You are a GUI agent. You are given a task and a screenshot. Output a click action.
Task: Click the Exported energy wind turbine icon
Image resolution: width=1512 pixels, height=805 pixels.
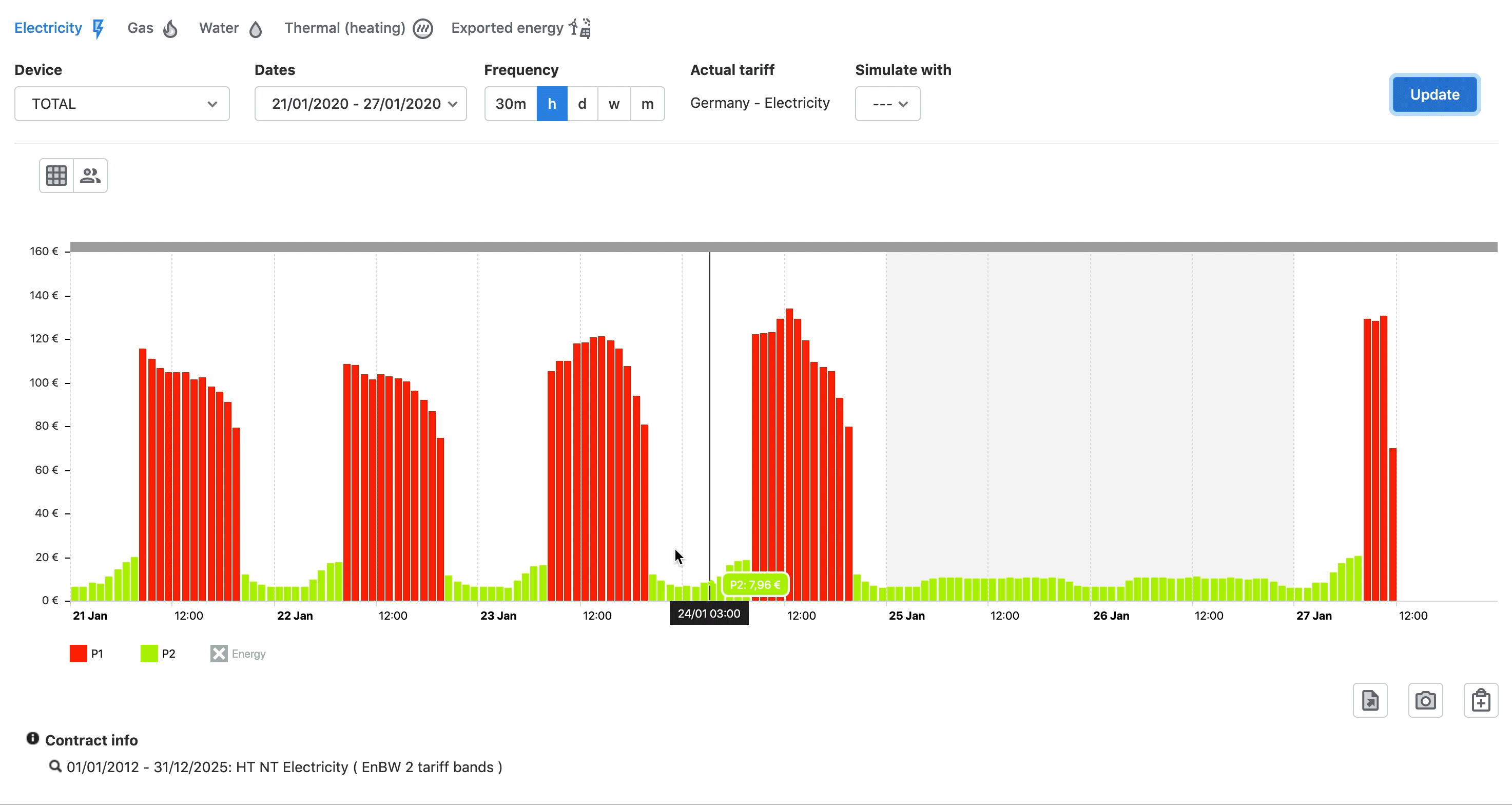click(580, 28)
